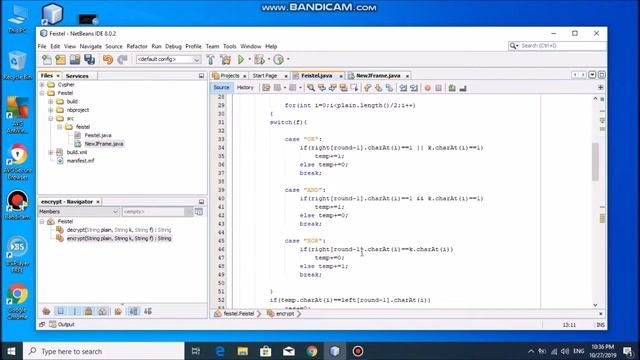Collapse the Feistel project folder node

click(42, 93)
